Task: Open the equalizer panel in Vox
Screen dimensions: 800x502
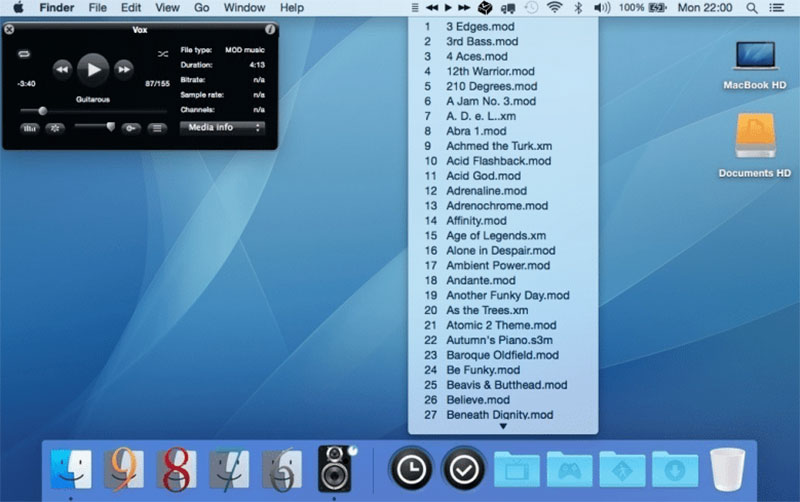Action: (30, 128)
